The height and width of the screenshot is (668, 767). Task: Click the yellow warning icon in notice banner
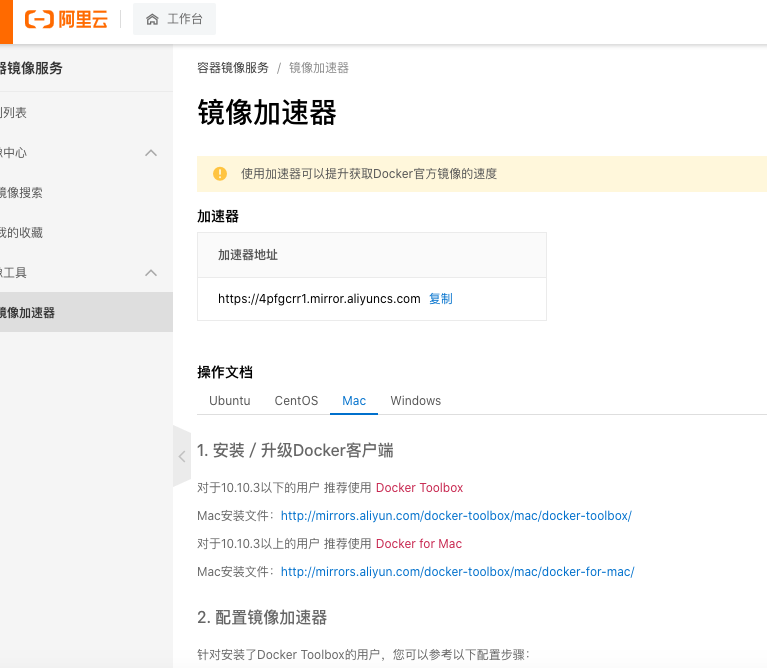tap(220, 174)
